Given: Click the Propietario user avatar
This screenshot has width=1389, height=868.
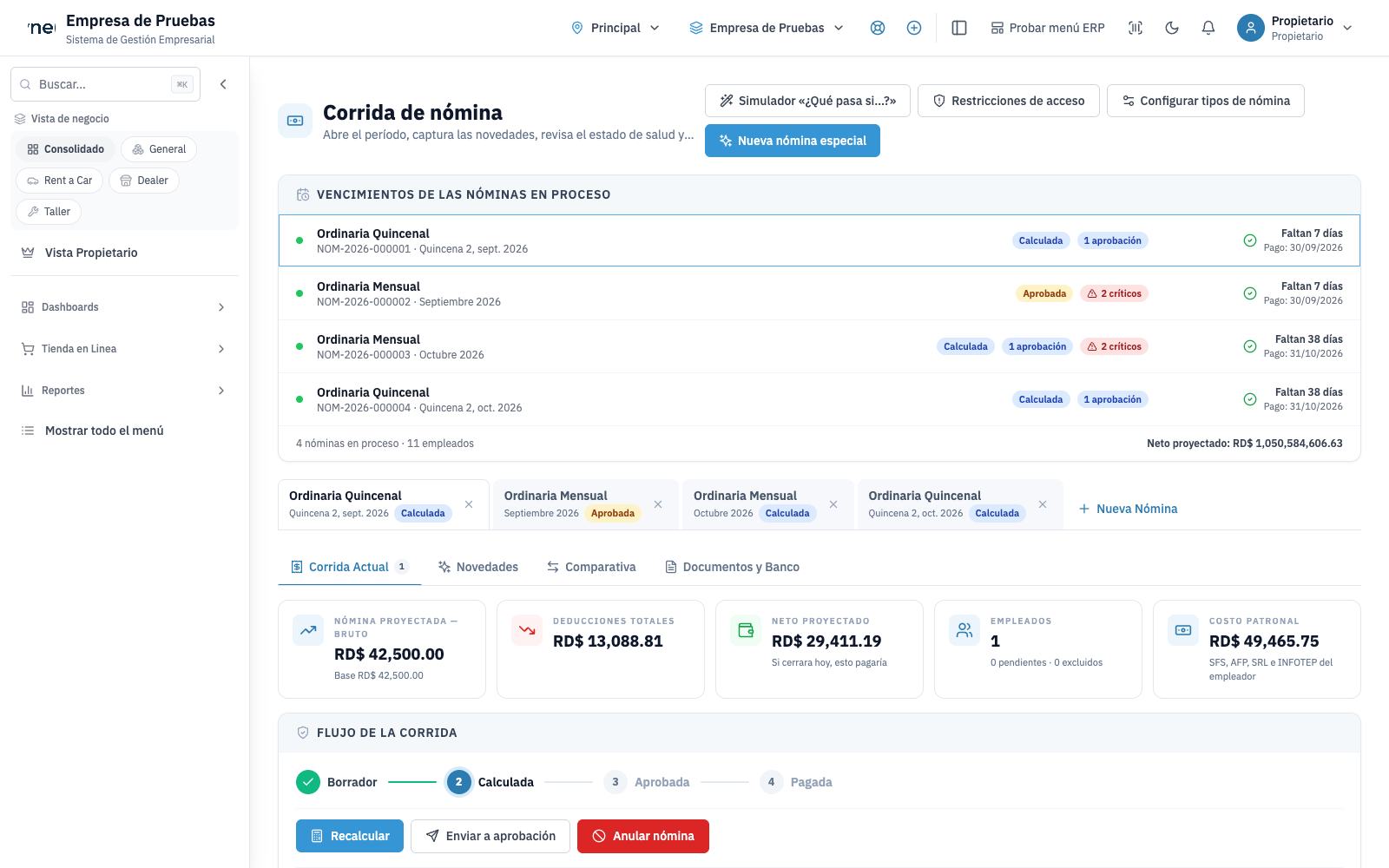Looking at the screenshot, I should (x=1250, y=28).
